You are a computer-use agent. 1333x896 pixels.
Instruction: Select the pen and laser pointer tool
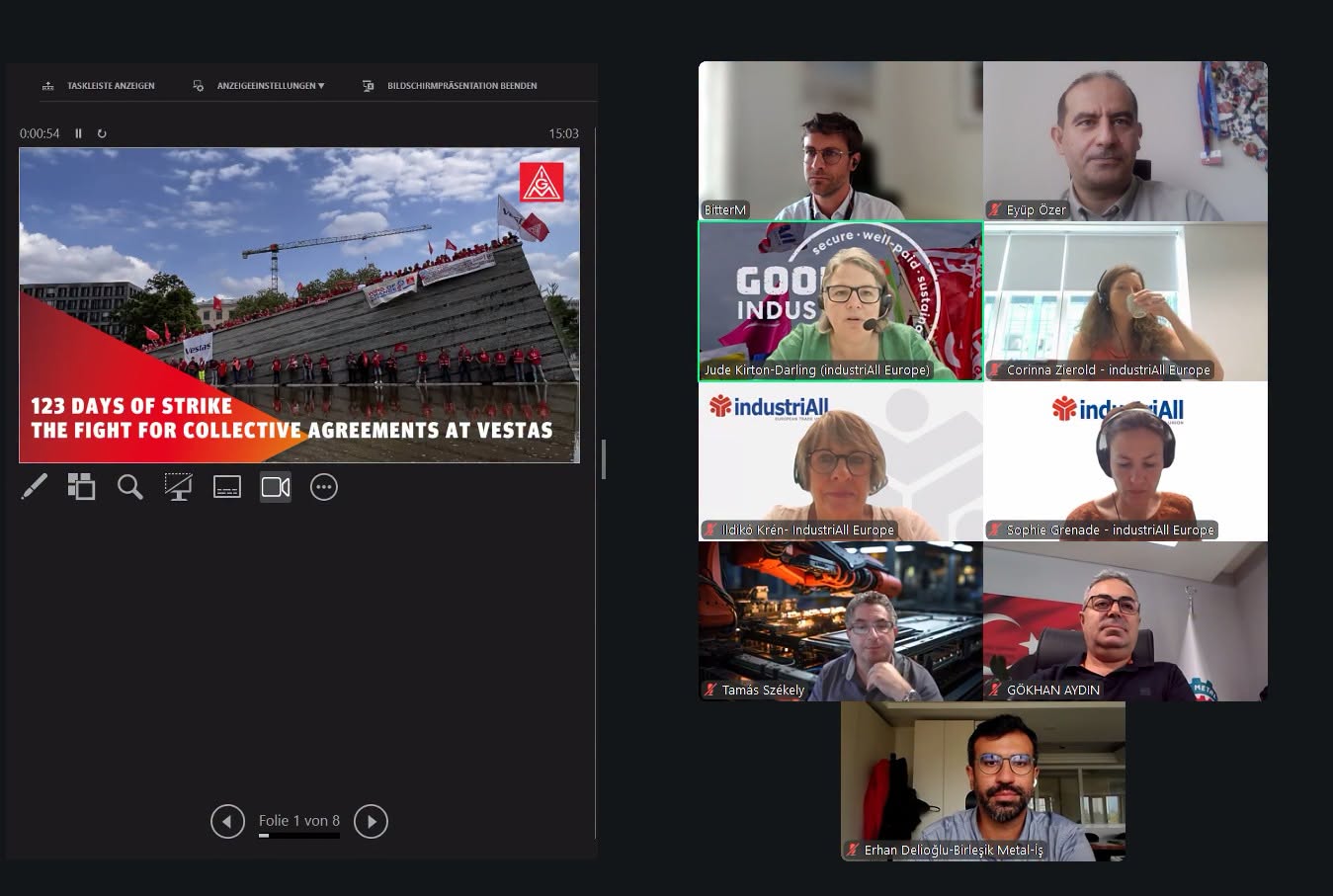[35, 487]
